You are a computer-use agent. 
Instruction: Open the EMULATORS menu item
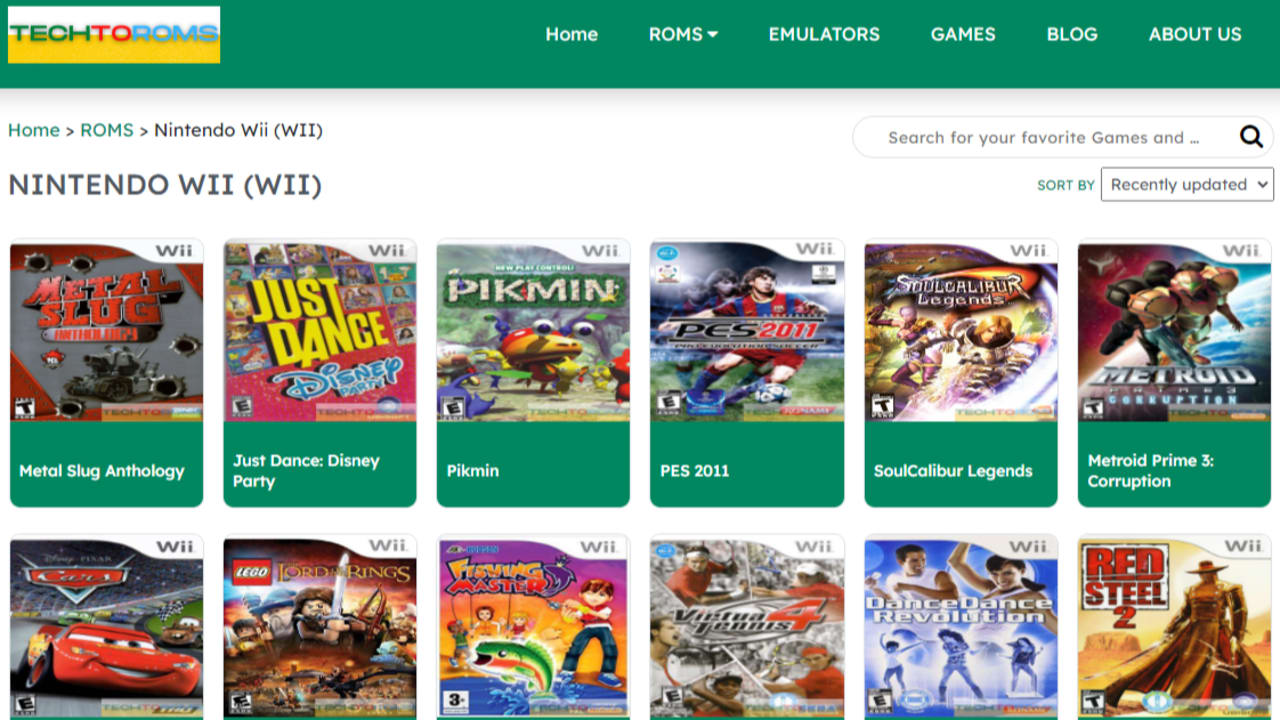824,34
